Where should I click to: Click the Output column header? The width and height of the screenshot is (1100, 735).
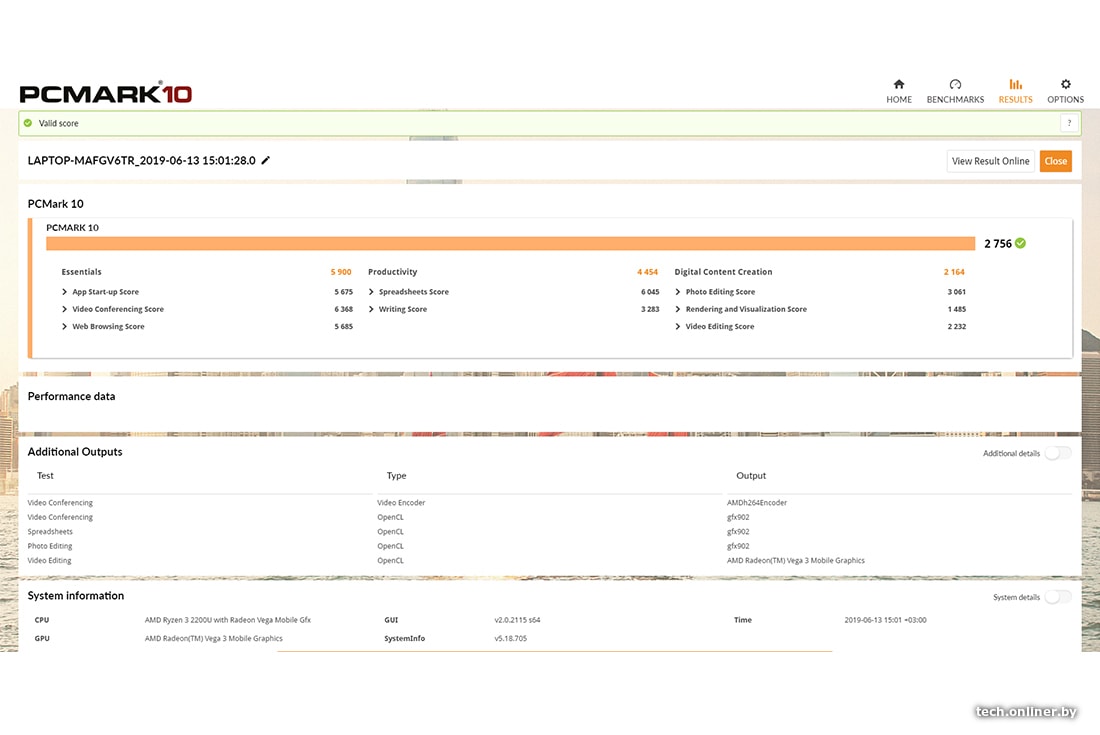click(751, 476)
